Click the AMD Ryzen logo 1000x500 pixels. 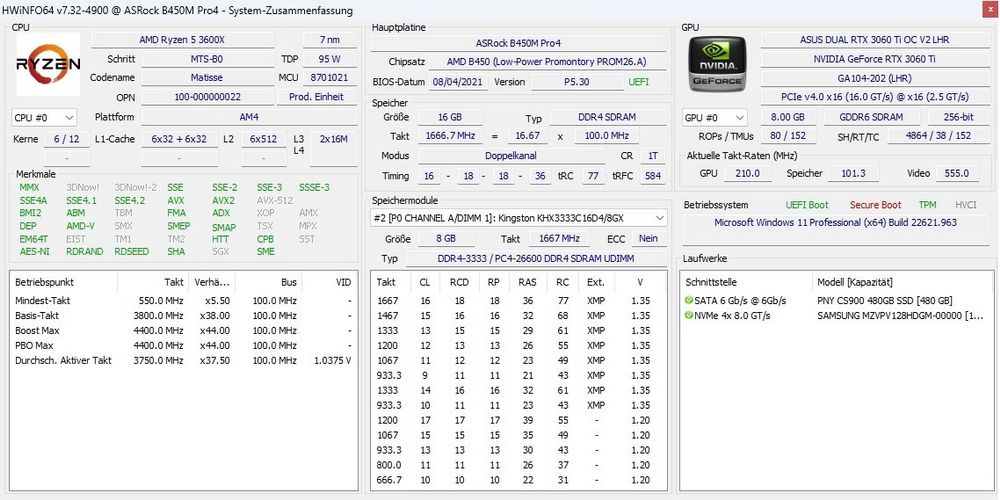click(x=48, y=65)
